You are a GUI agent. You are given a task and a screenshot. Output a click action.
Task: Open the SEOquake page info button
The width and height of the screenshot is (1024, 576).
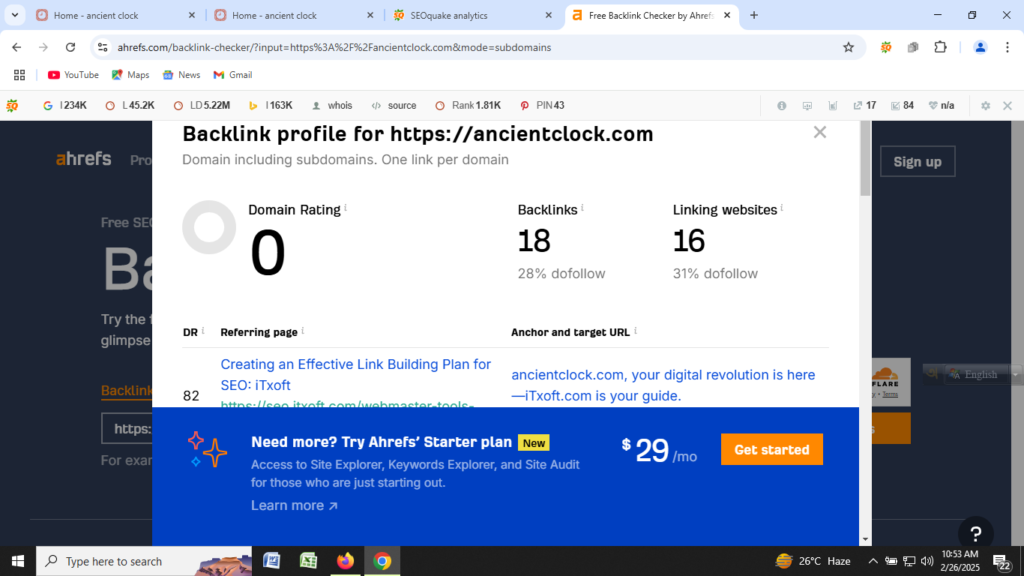781,105
